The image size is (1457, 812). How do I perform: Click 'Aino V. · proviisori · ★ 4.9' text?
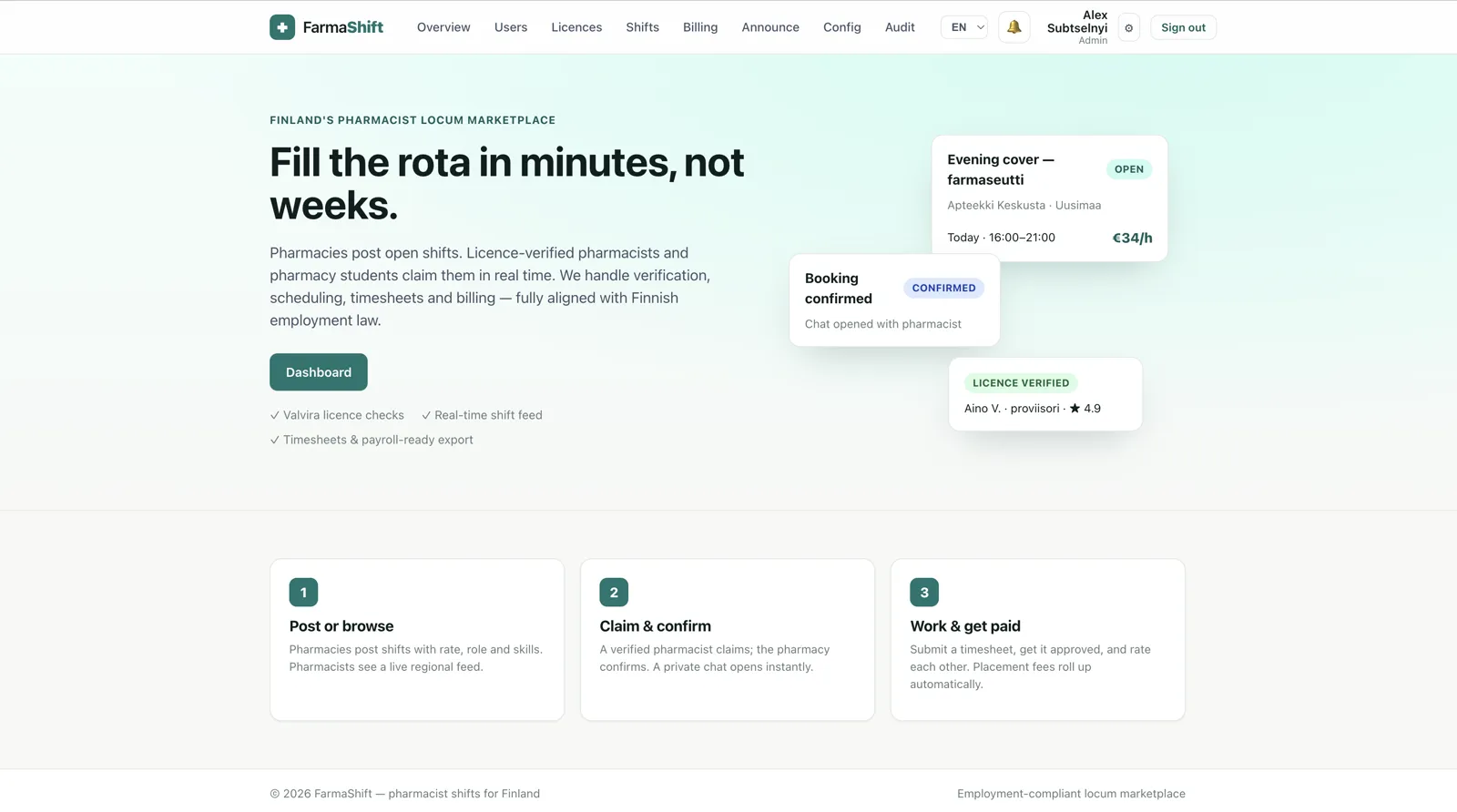point(1033,409)
